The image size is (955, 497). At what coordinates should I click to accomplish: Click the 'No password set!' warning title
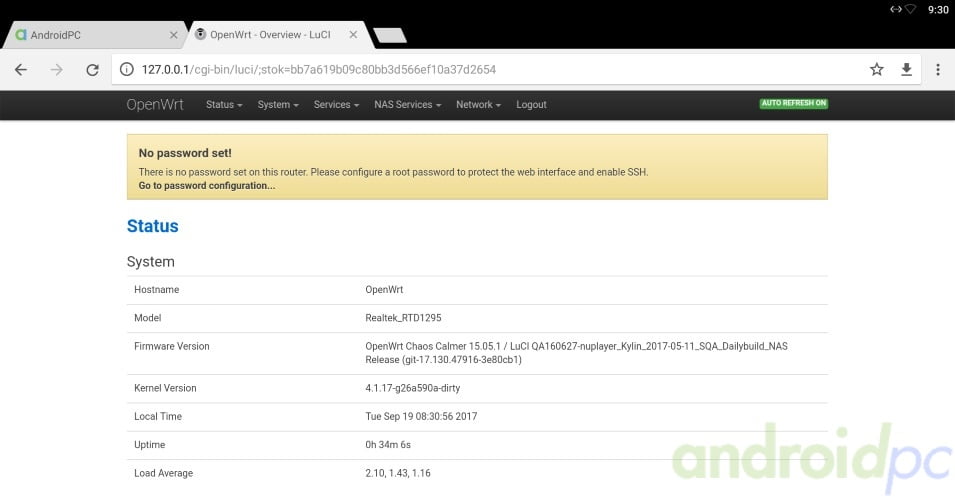[x=185, y=153]
